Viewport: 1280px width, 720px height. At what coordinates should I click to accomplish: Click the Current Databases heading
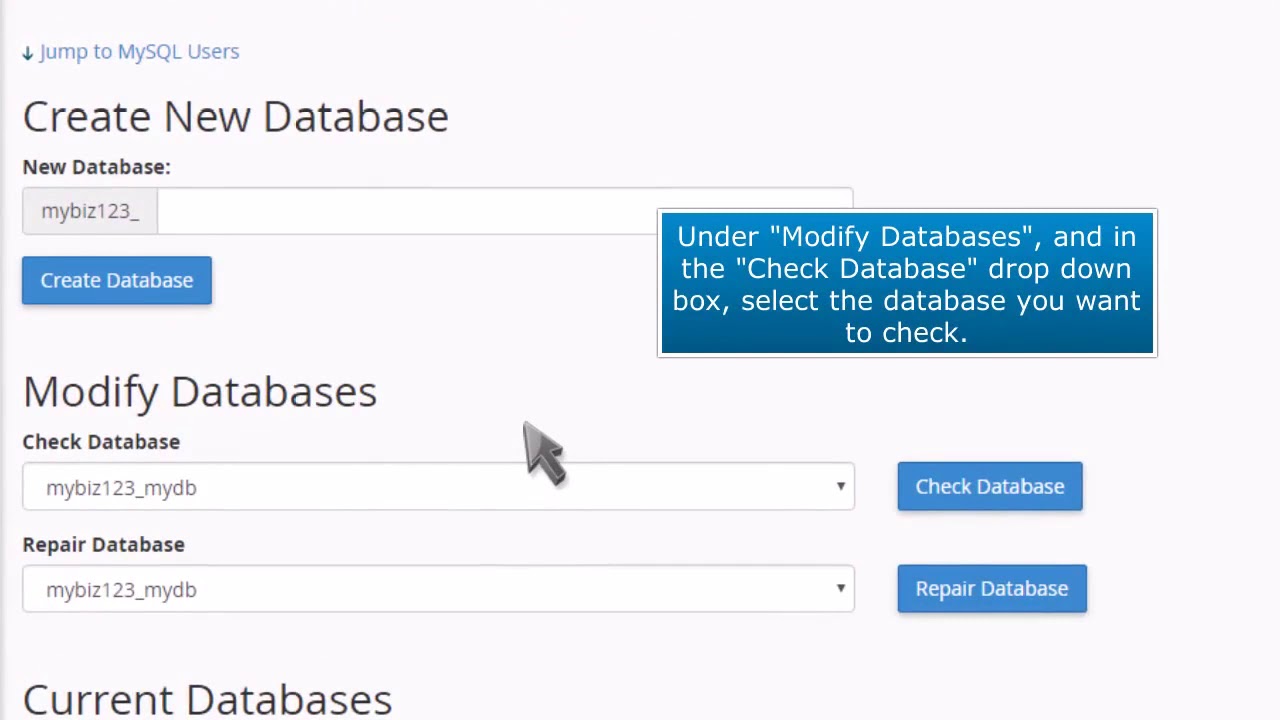207,699
